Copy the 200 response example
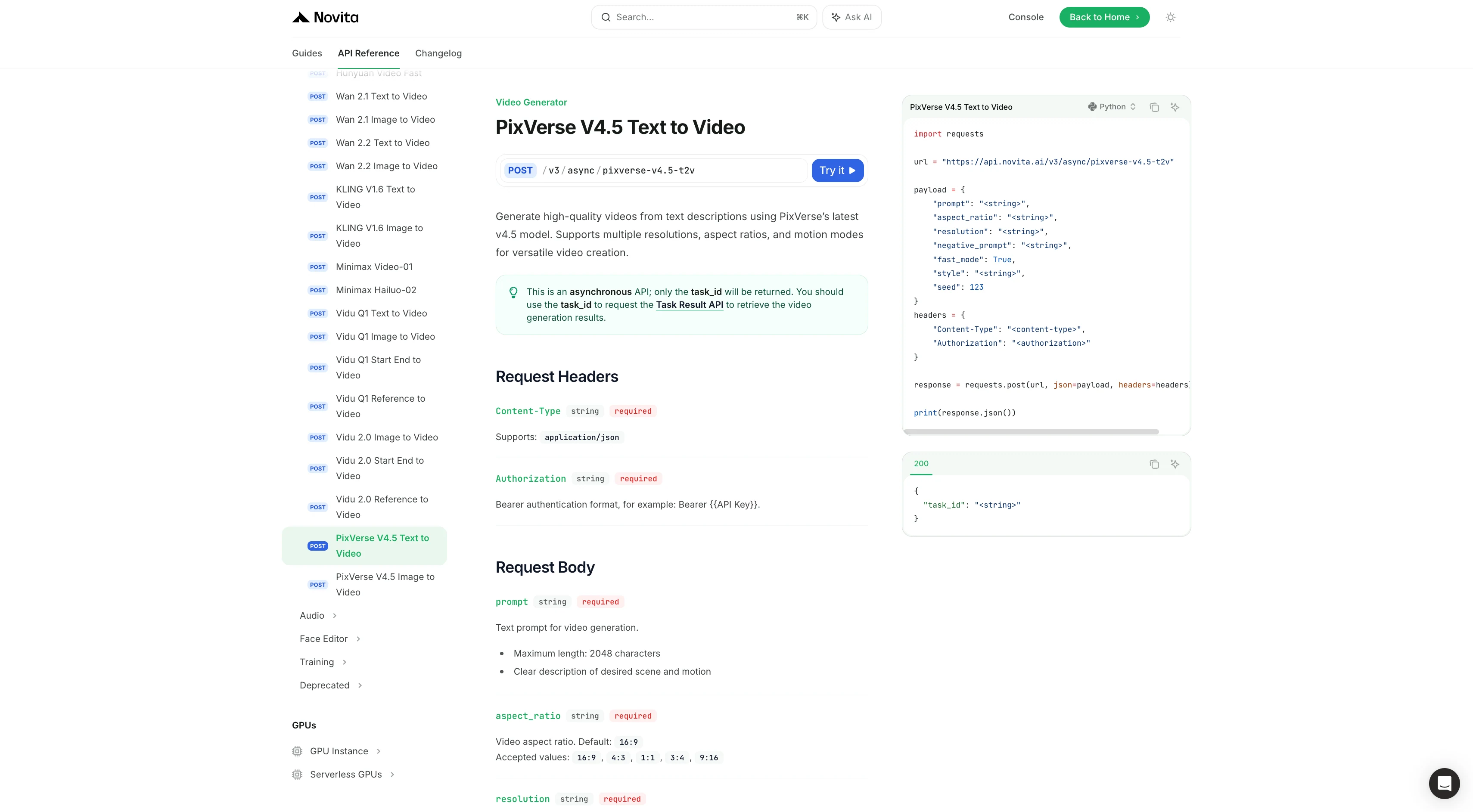The image size is (1473, 812). click(x=1154, y=464)
